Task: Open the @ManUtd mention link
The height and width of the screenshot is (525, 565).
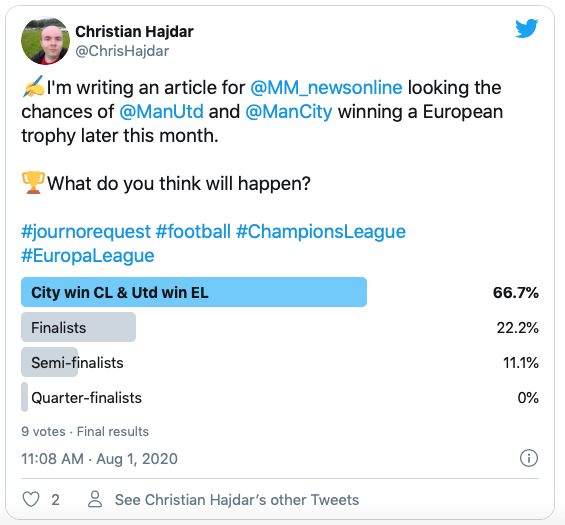Action: (x=161, y=111)
